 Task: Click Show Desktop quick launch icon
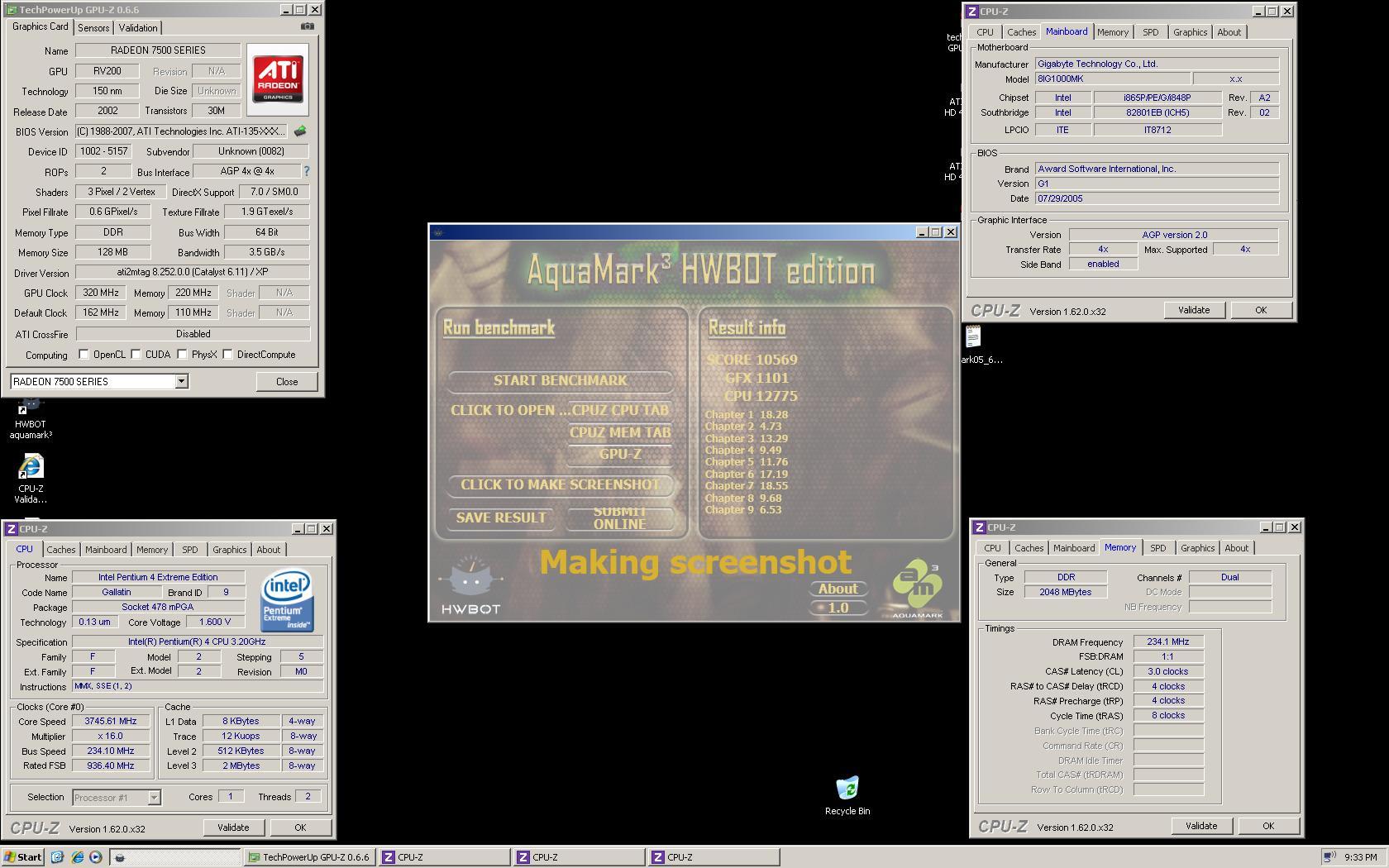[57, 857]
